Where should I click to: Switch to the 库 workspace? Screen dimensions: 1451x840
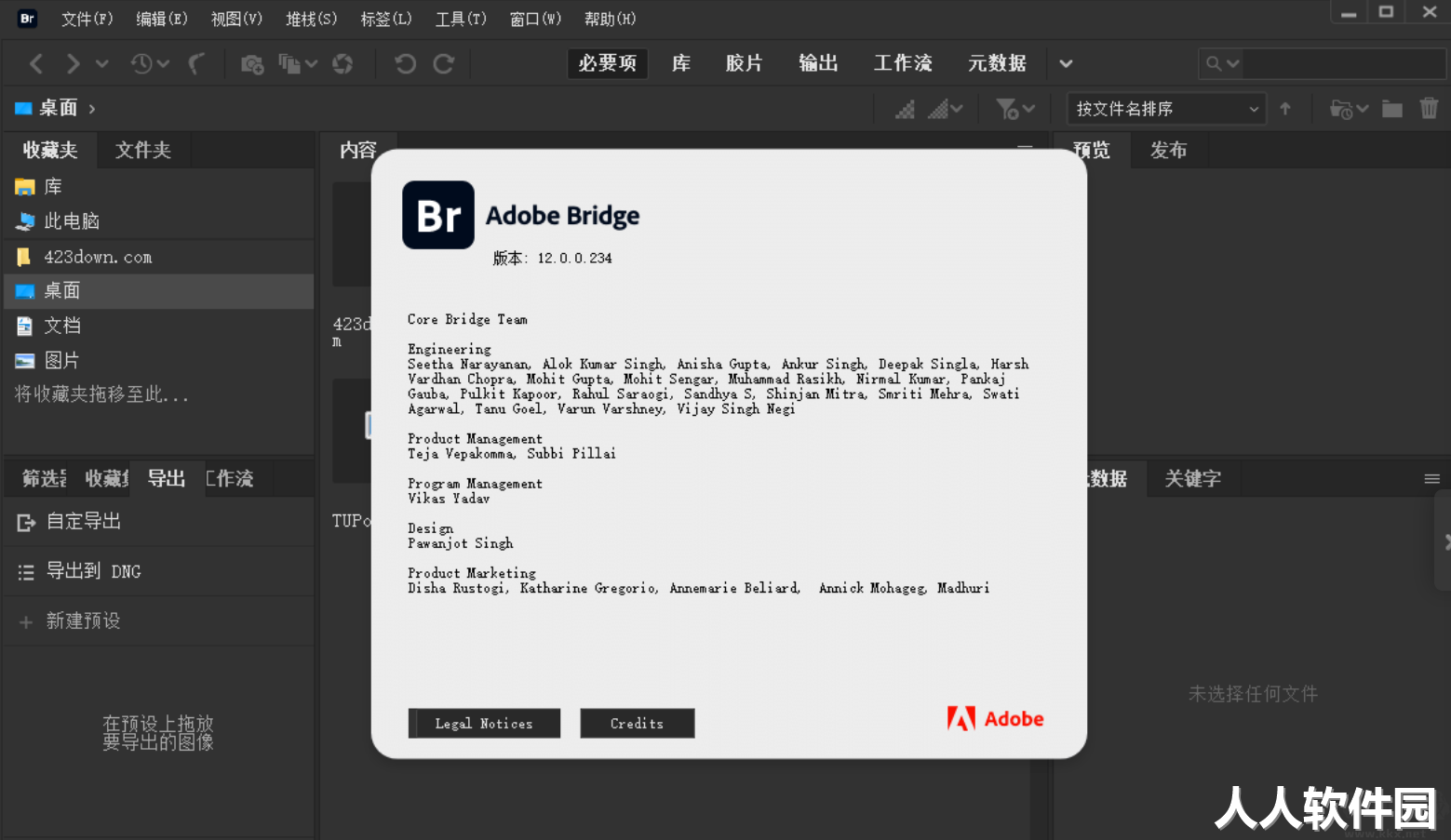click(681, 63)
